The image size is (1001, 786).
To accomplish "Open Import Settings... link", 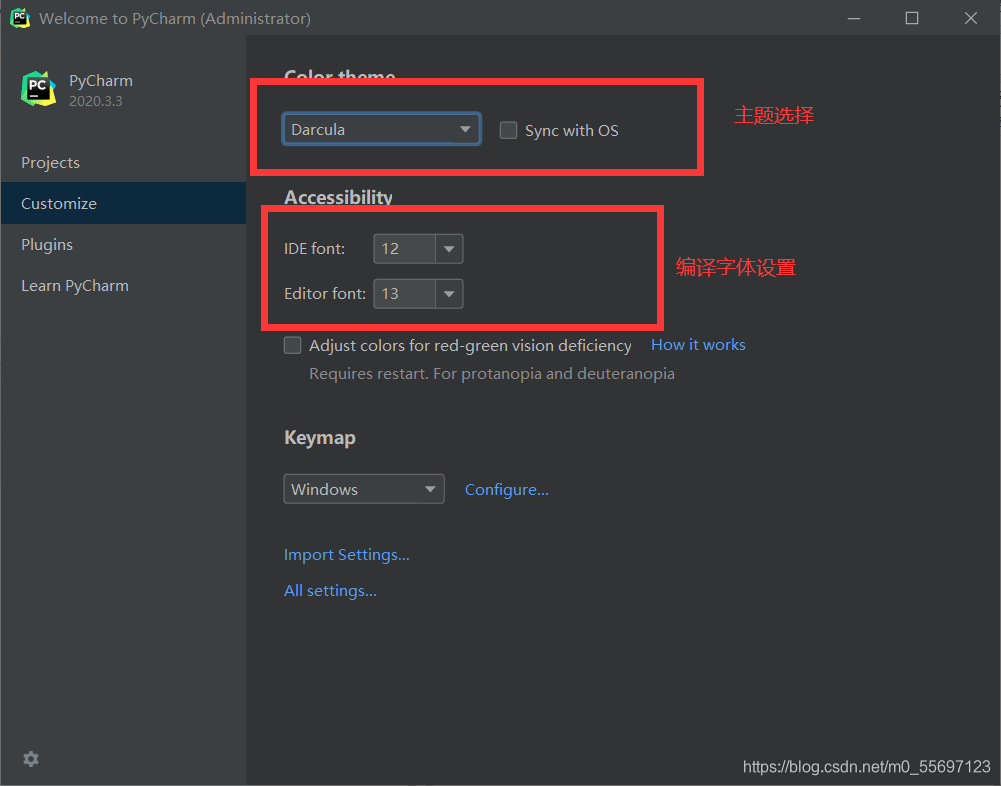I will (x=347, y=555).
